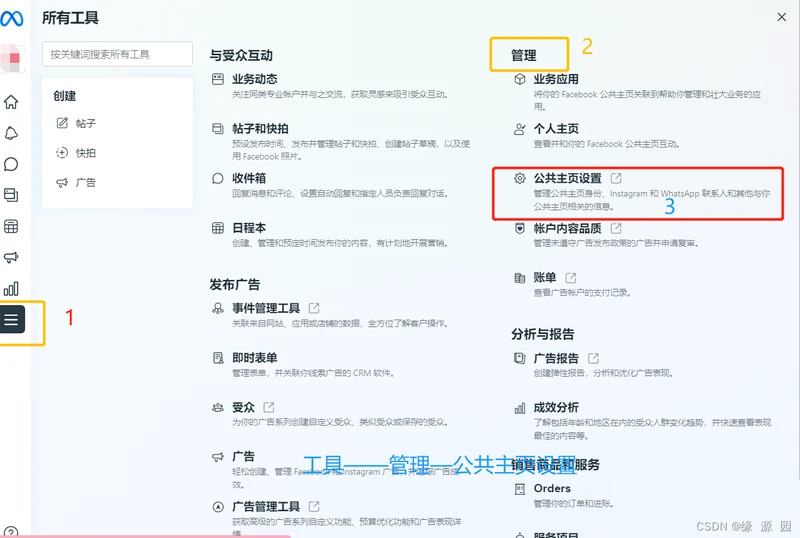Click the blurred account avatar thumbnail
Screen dimensions: 800x538
pyautogui.click(x=12, y=58)
